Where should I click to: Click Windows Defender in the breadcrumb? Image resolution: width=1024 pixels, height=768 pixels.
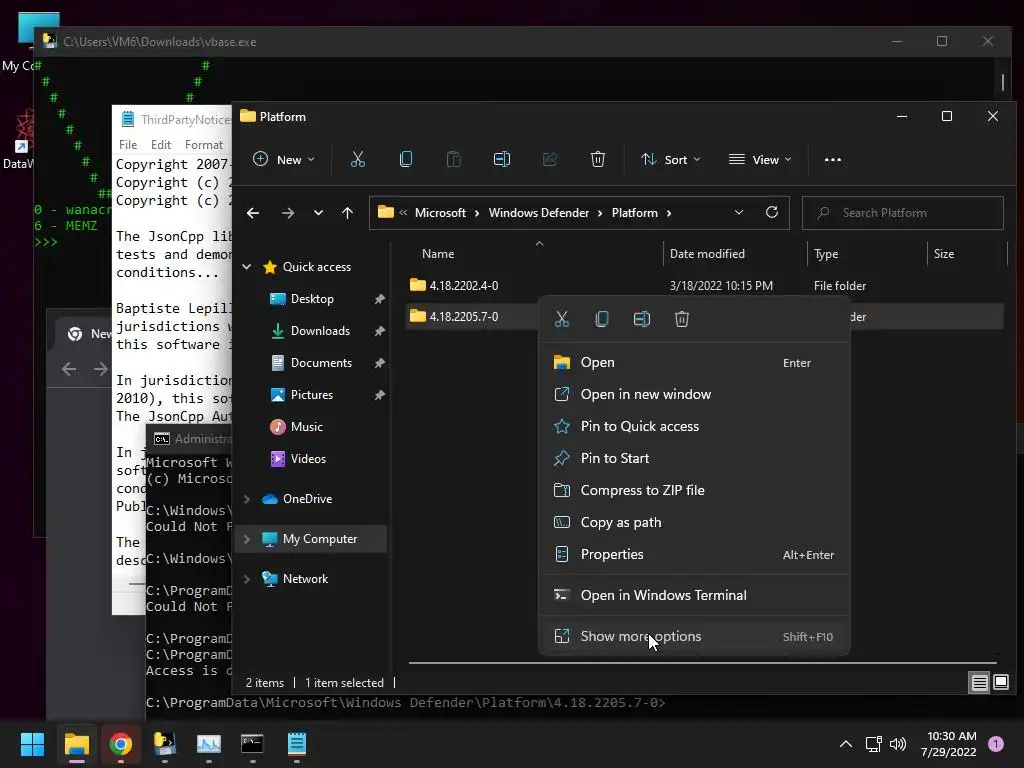539,213
